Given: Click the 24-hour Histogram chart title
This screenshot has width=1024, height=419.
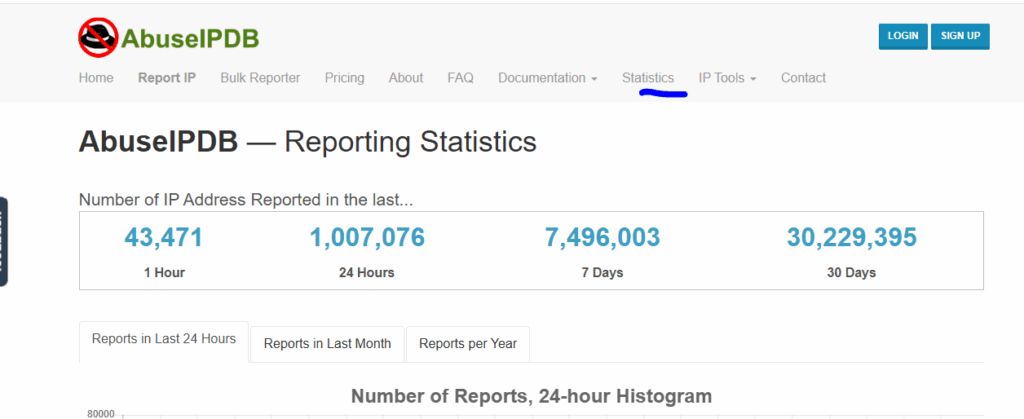Looking at the screenshot, I should click(531, 396).
